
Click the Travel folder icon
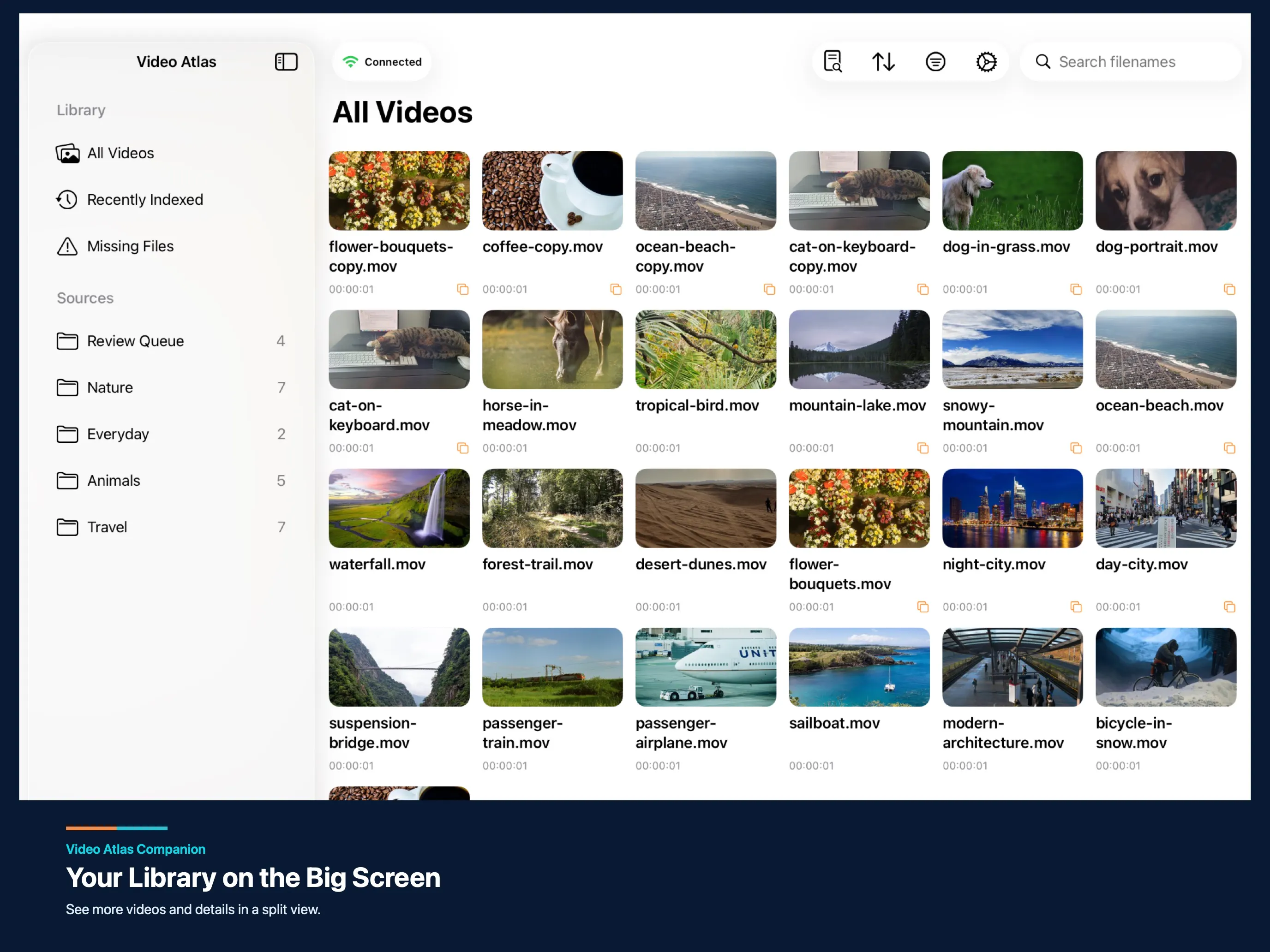click(x=67, y=527)
